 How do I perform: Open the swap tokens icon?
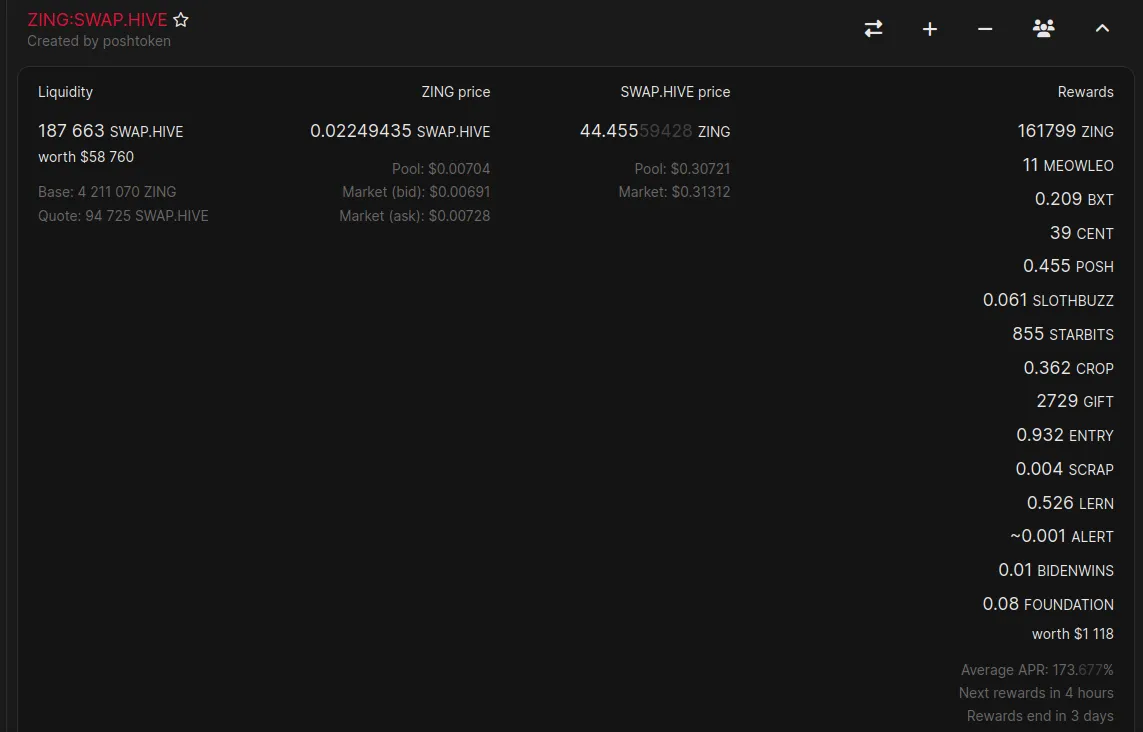873,28
